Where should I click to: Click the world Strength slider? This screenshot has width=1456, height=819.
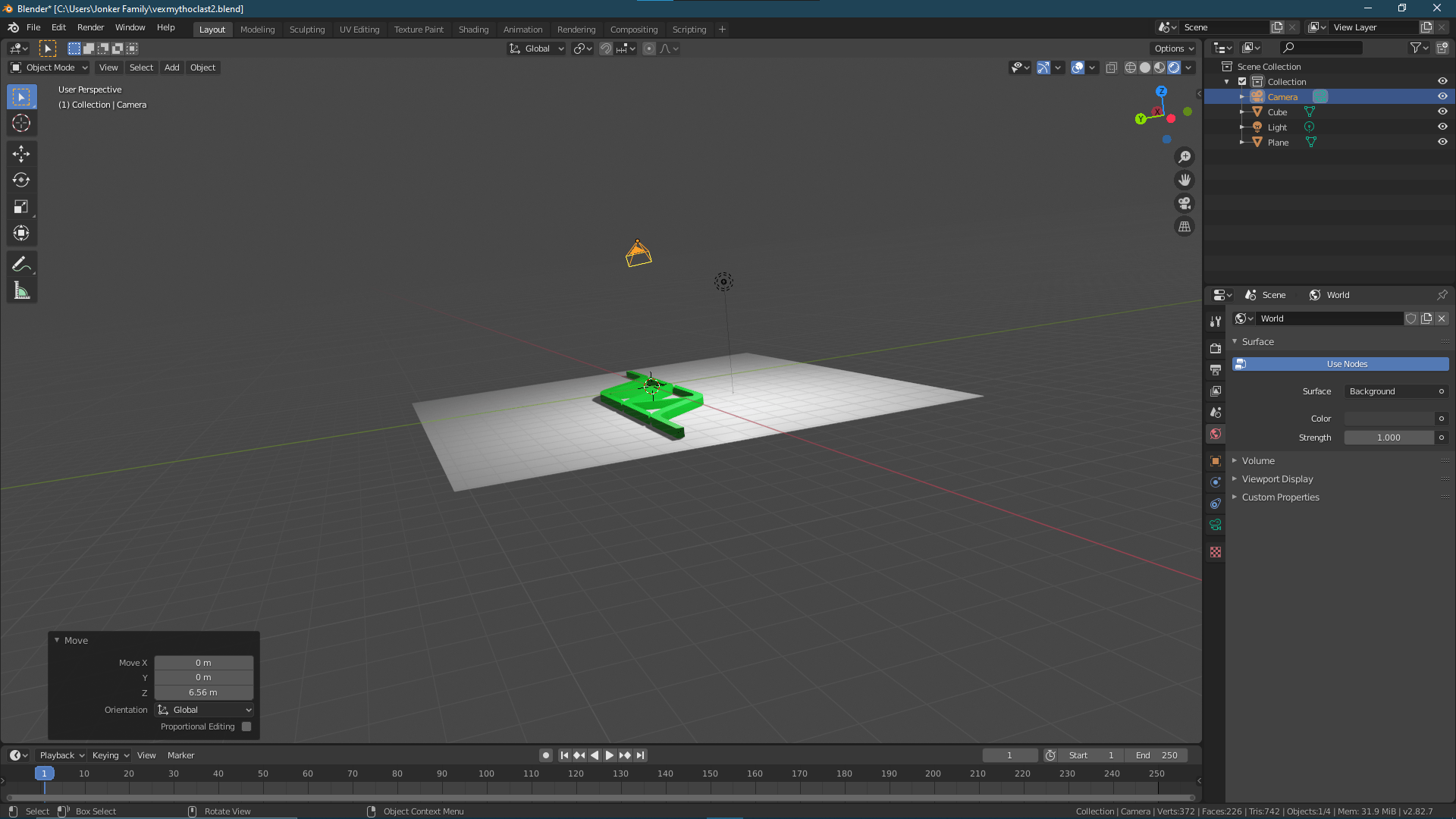[x=1390, y=438]
